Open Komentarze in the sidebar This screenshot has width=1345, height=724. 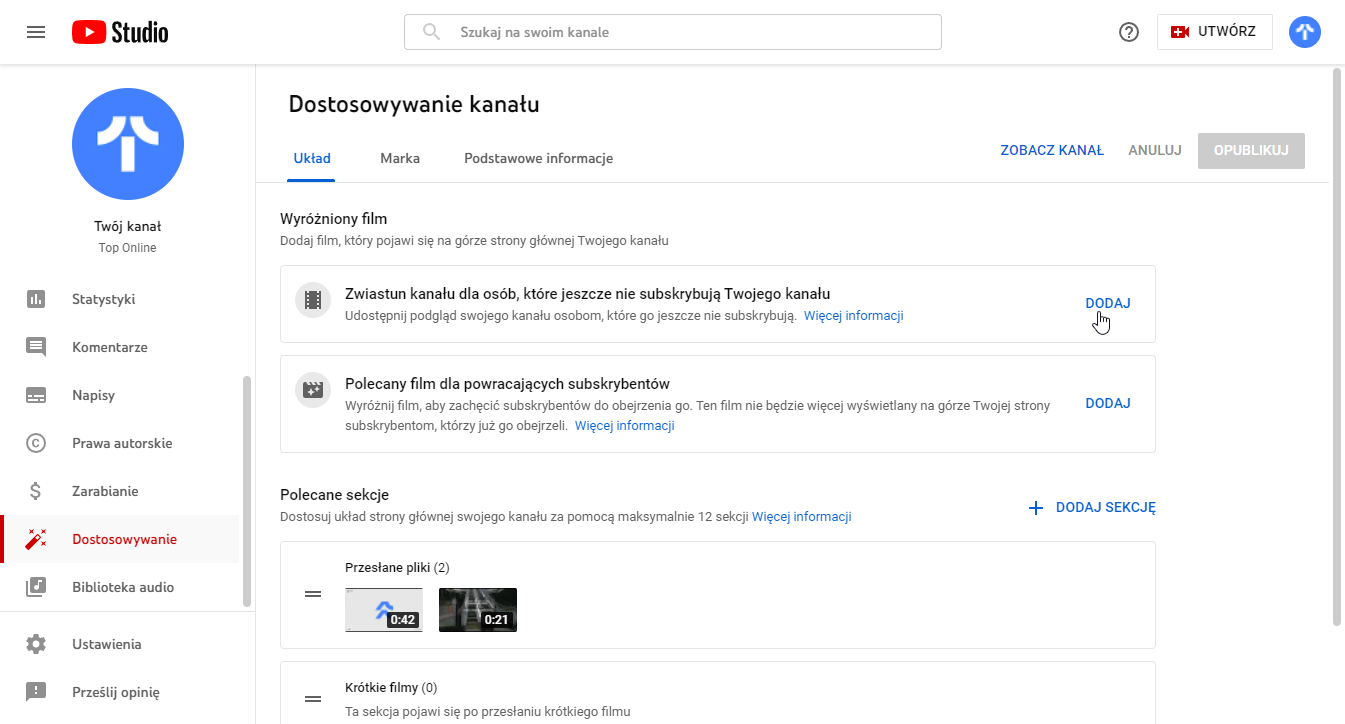coord(120,347)
